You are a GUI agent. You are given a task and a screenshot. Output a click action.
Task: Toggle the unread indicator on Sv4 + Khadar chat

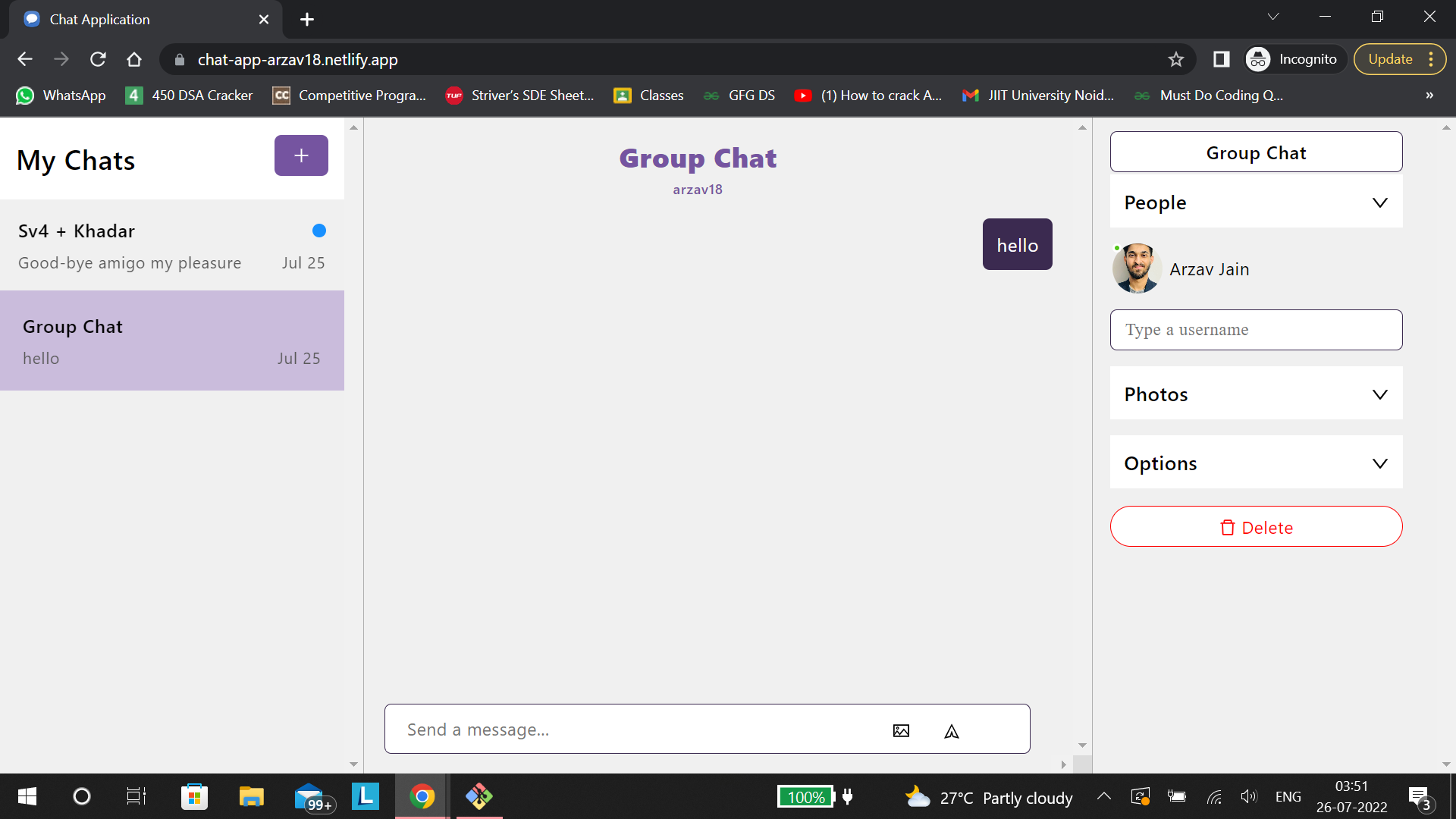pyautogui.click(x=318, y=231)
